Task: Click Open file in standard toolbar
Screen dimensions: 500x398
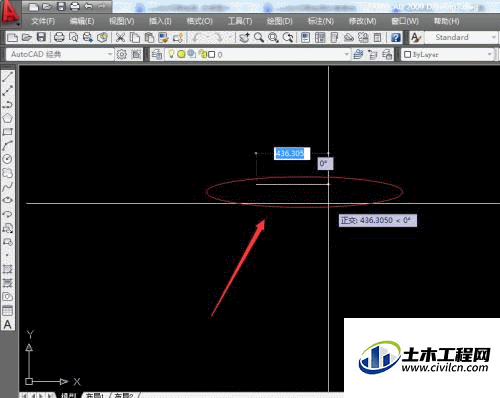Action: (27, 37)
